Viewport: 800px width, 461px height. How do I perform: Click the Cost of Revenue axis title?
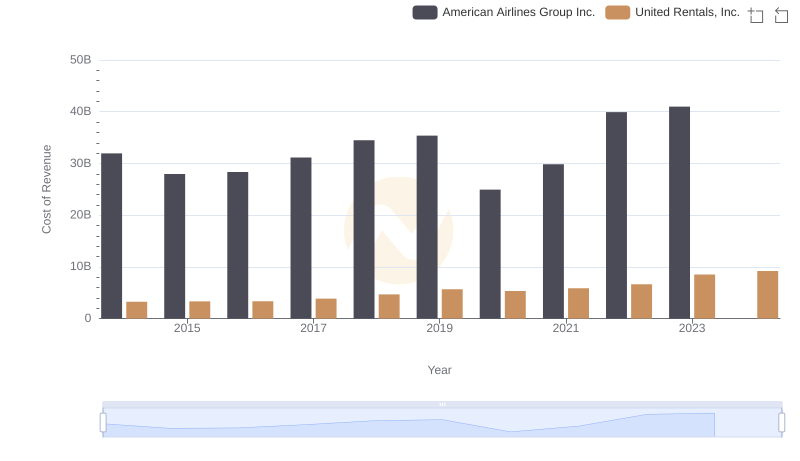(46, 189)
